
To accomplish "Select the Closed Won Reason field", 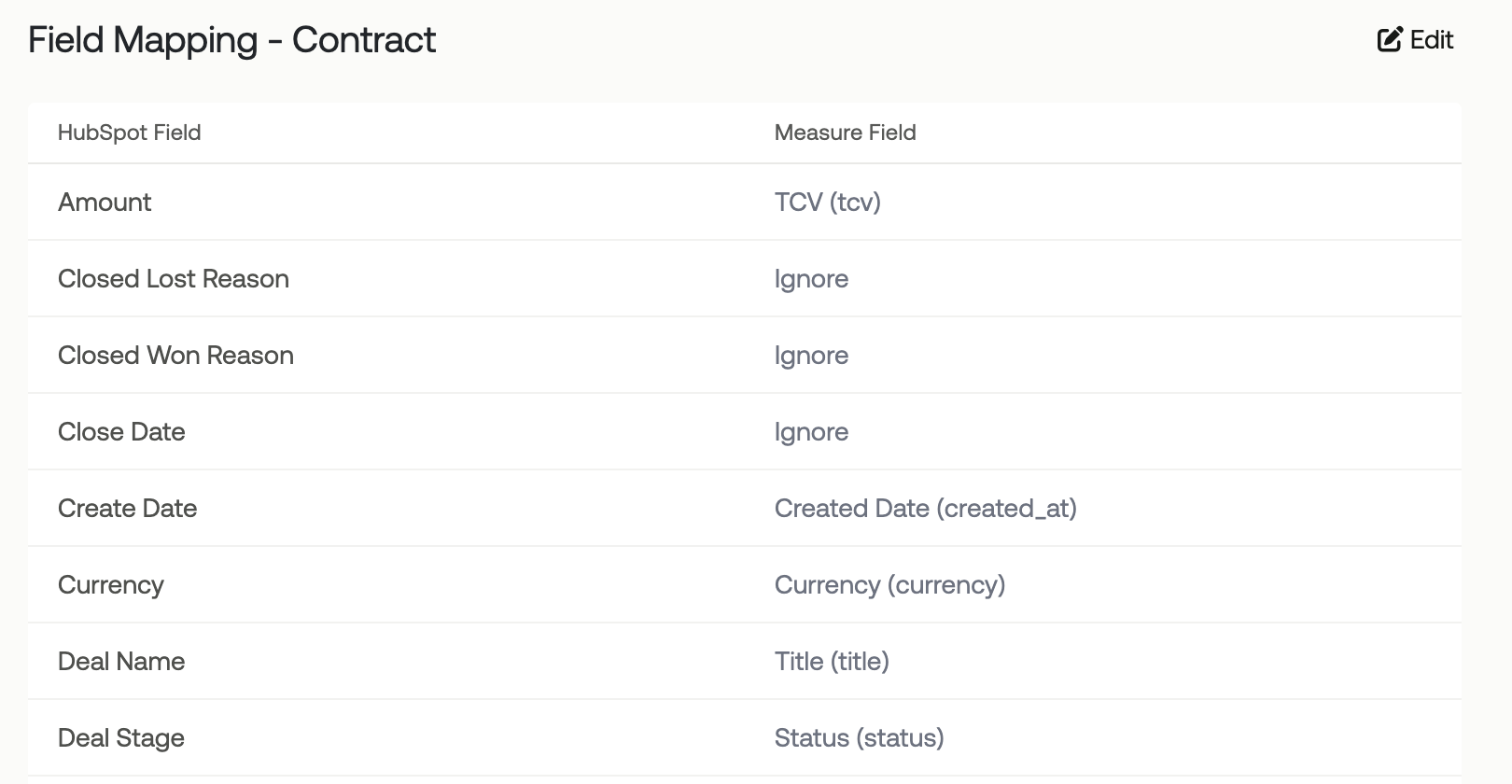I will point(175,356).
